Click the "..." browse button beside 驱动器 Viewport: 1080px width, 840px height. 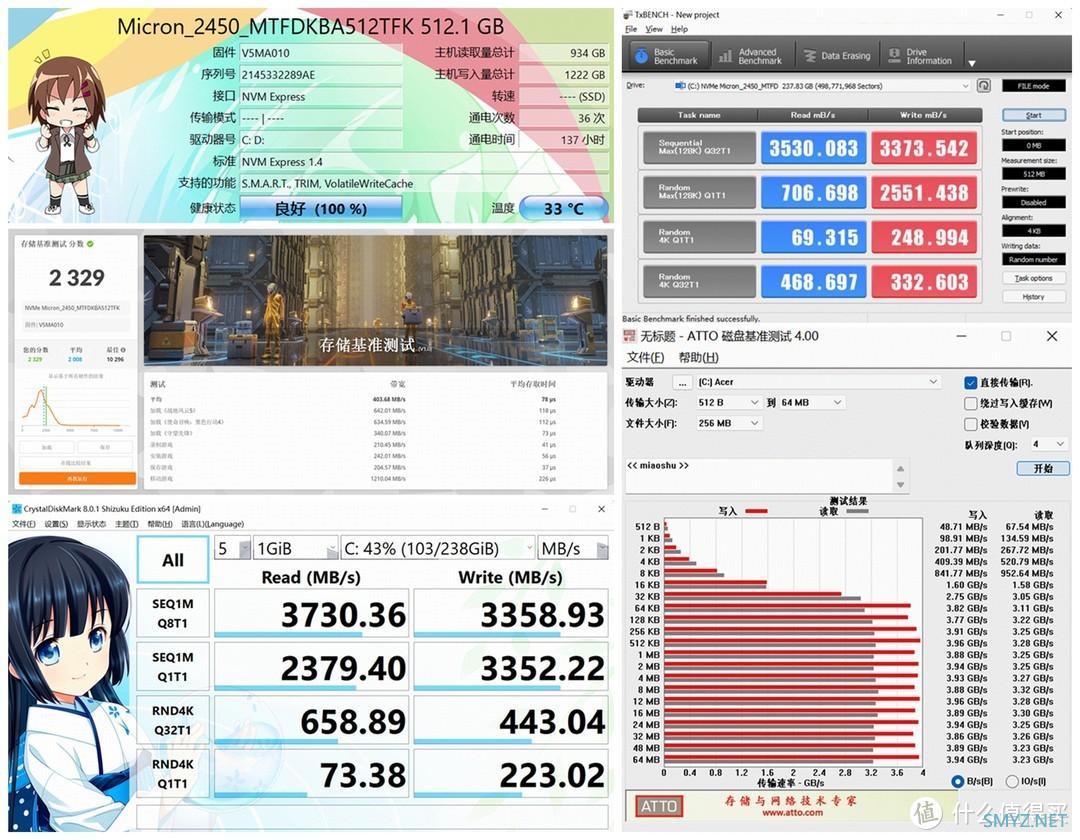pos(682,382)
